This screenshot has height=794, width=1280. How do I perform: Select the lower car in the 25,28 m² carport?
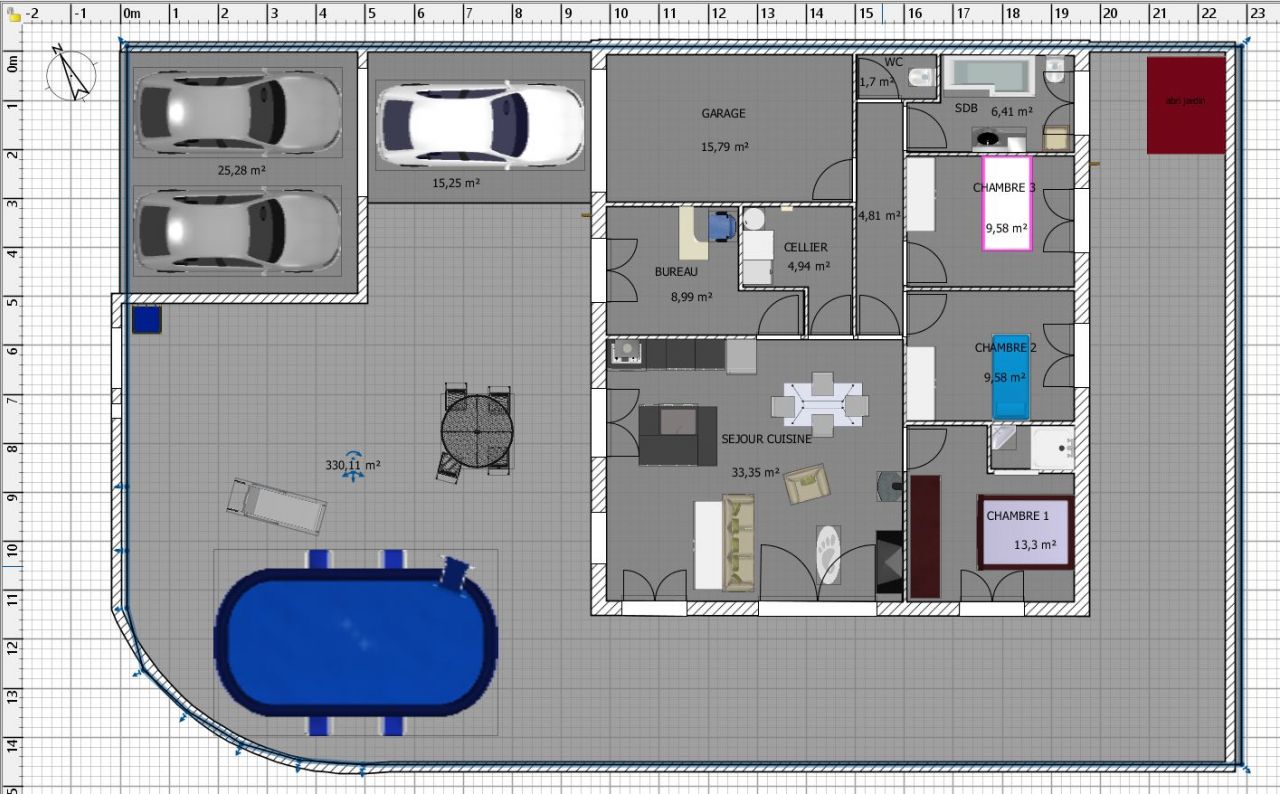click(x=237, y=229)
